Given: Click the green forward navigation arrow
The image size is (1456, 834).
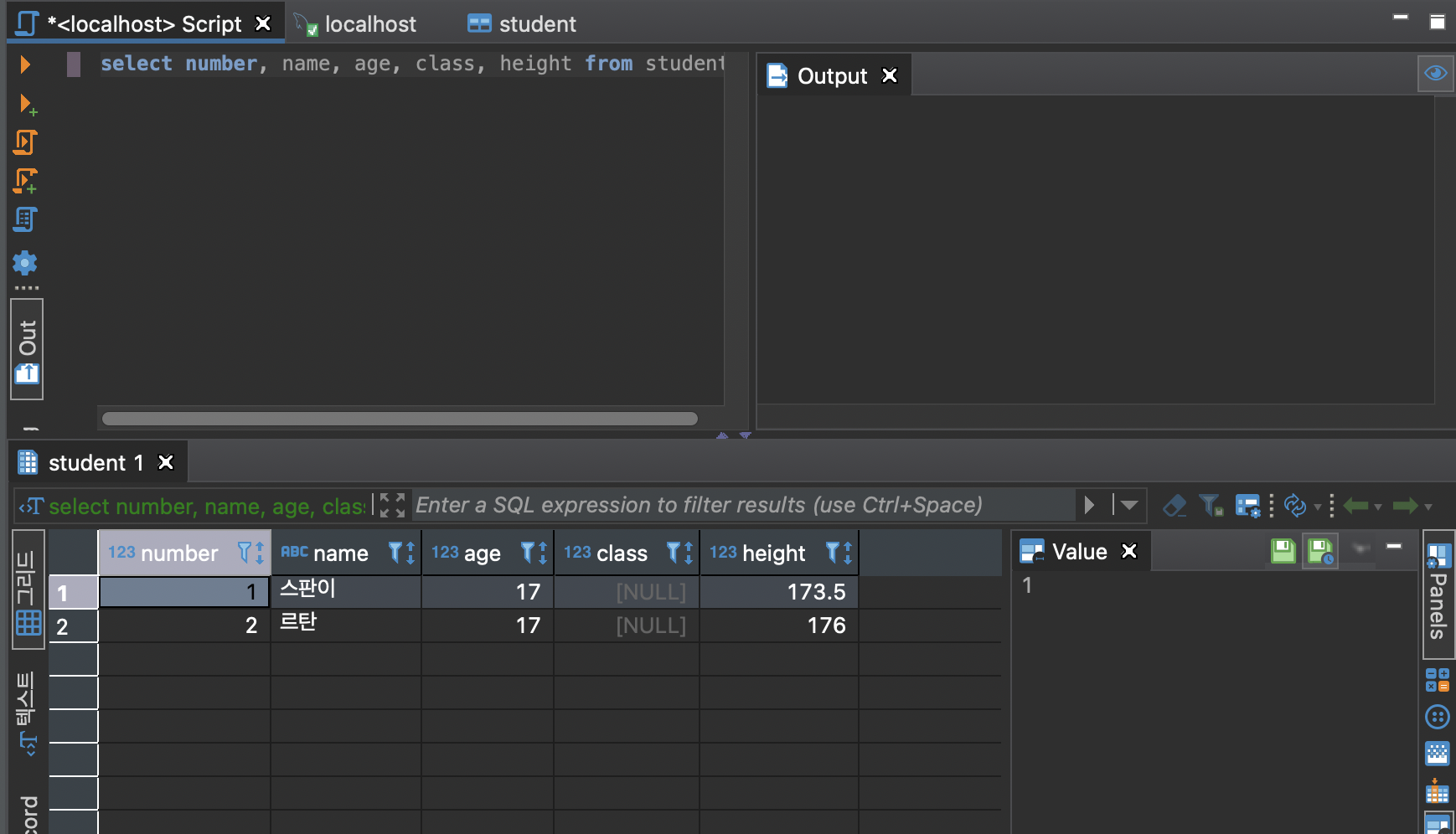Looking at the screenshot, I should (1405, 506).
